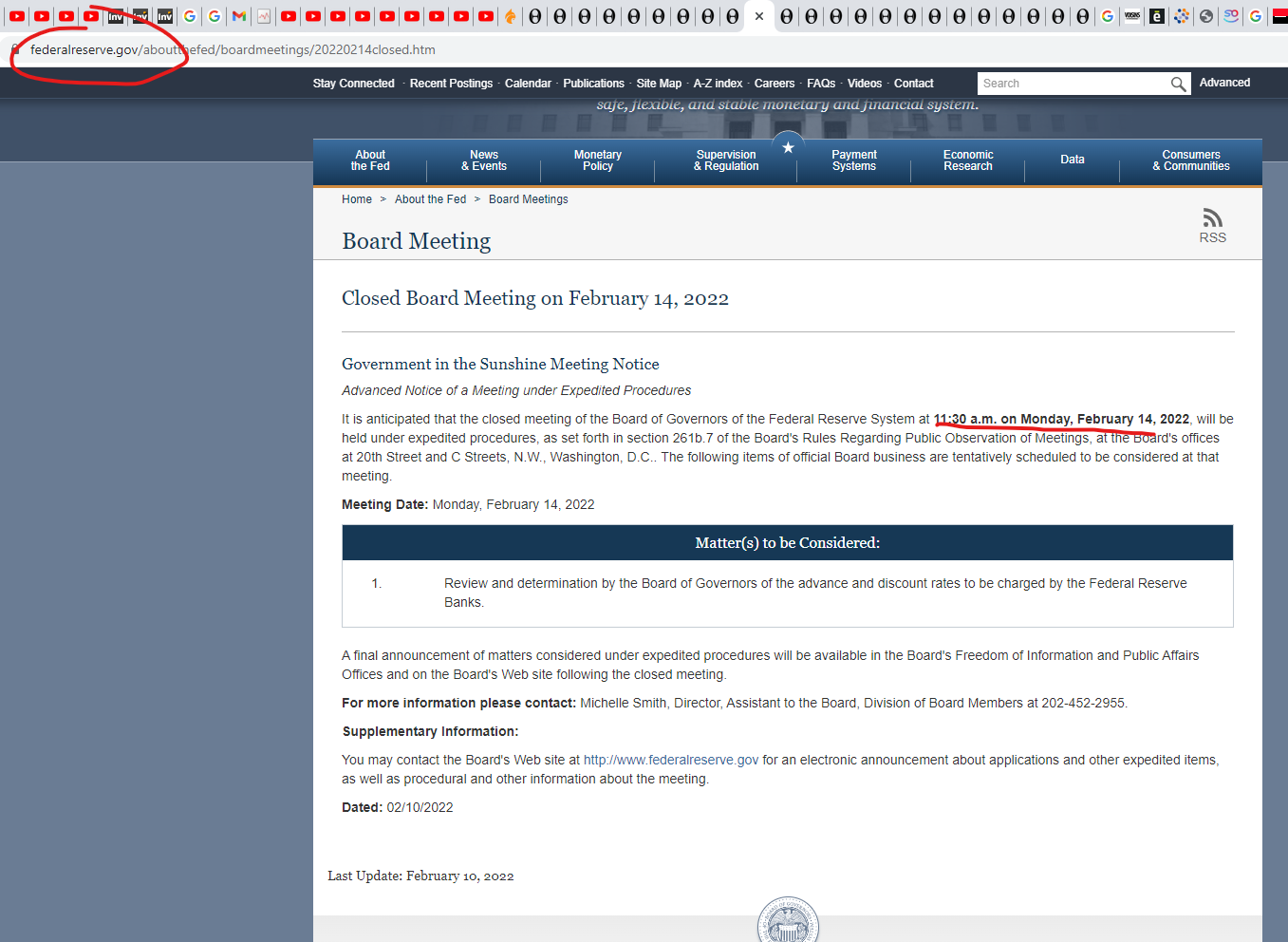1288x942 pixels.
Task: Click 'Last Update: February 10, 2022' text
Action: [420, 876]
